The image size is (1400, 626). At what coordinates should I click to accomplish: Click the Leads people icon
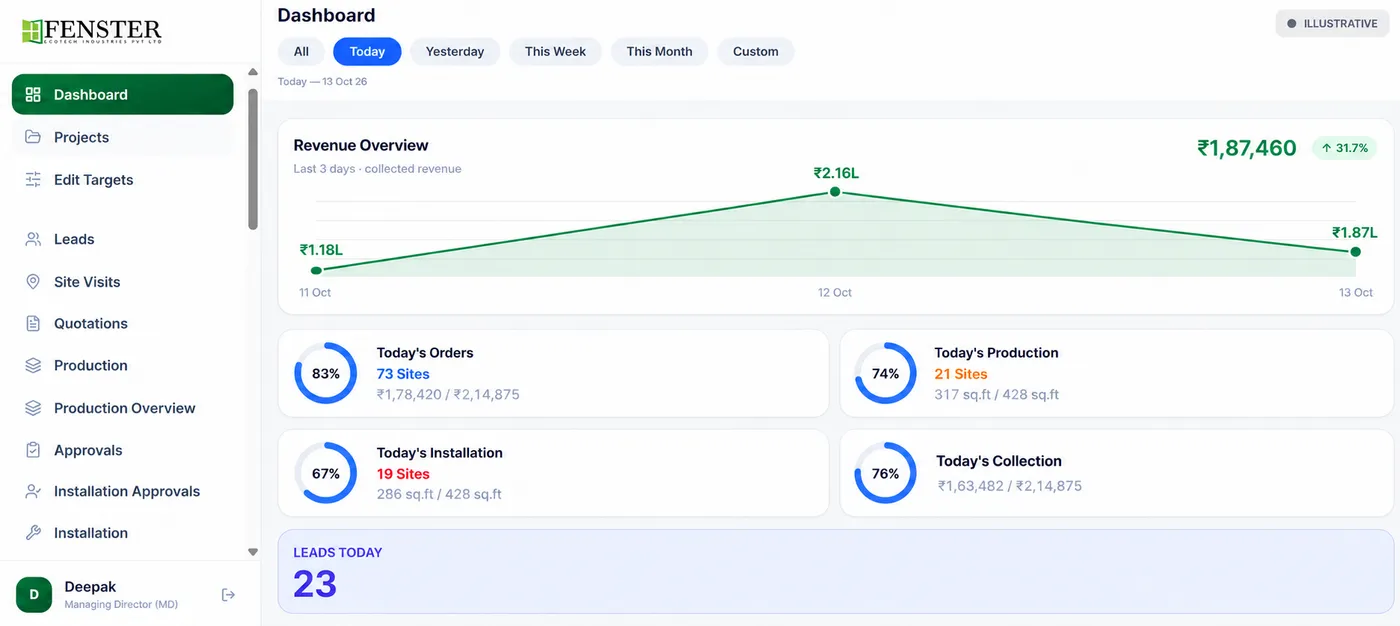33,239
